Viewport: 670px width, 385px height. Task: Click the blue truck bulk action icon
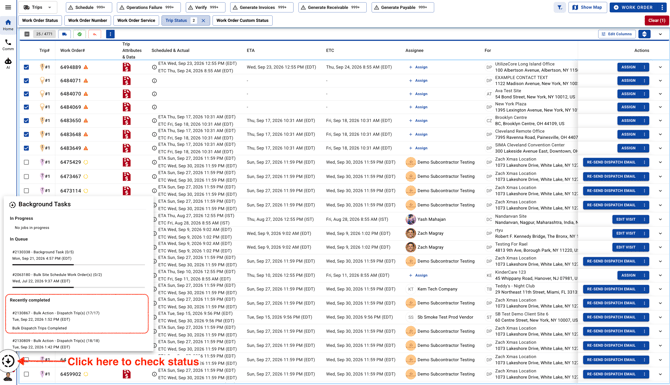coord(65,34)
